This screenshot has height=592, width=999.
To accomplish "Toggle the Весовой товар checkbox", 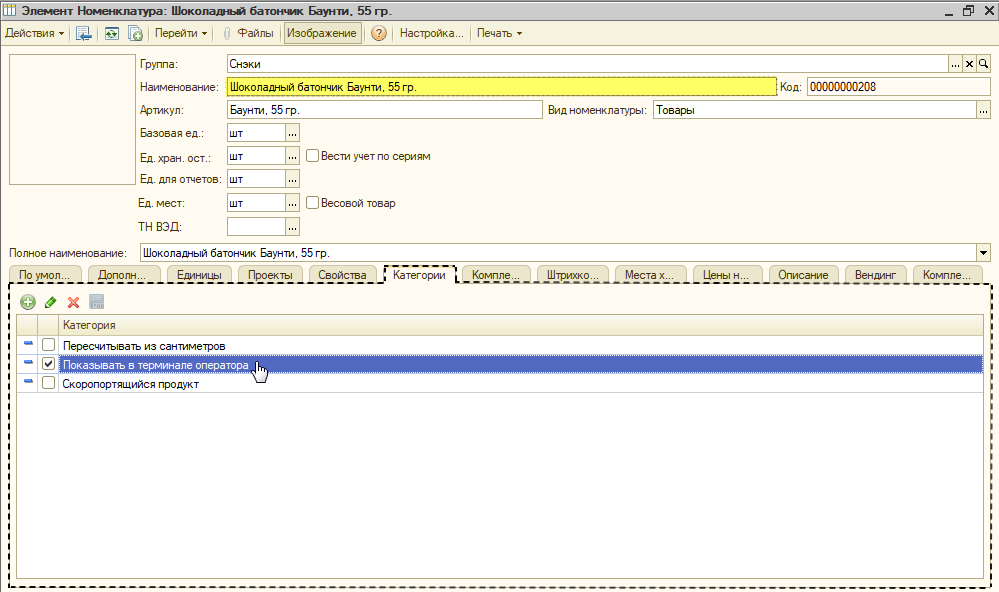I will (x=312, y=203).
